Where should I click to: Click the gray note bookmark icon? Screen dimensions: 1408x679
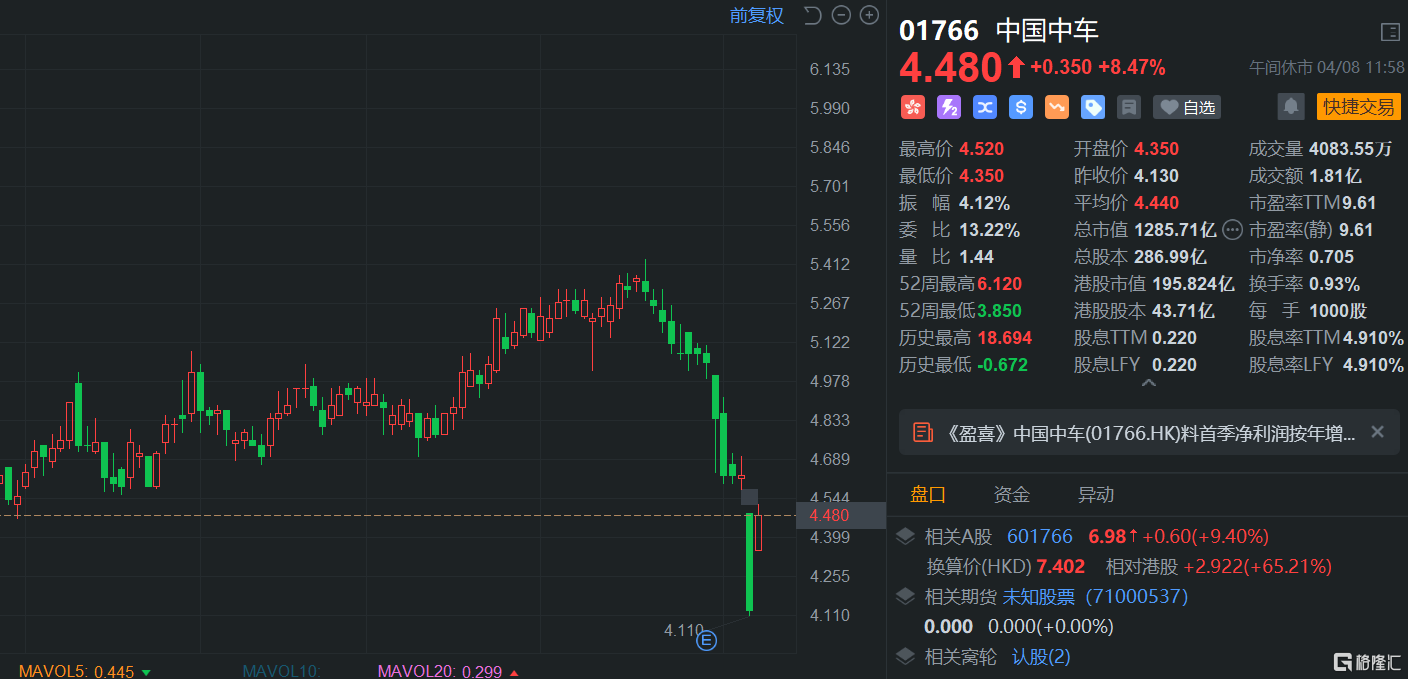coord(1128,107)
